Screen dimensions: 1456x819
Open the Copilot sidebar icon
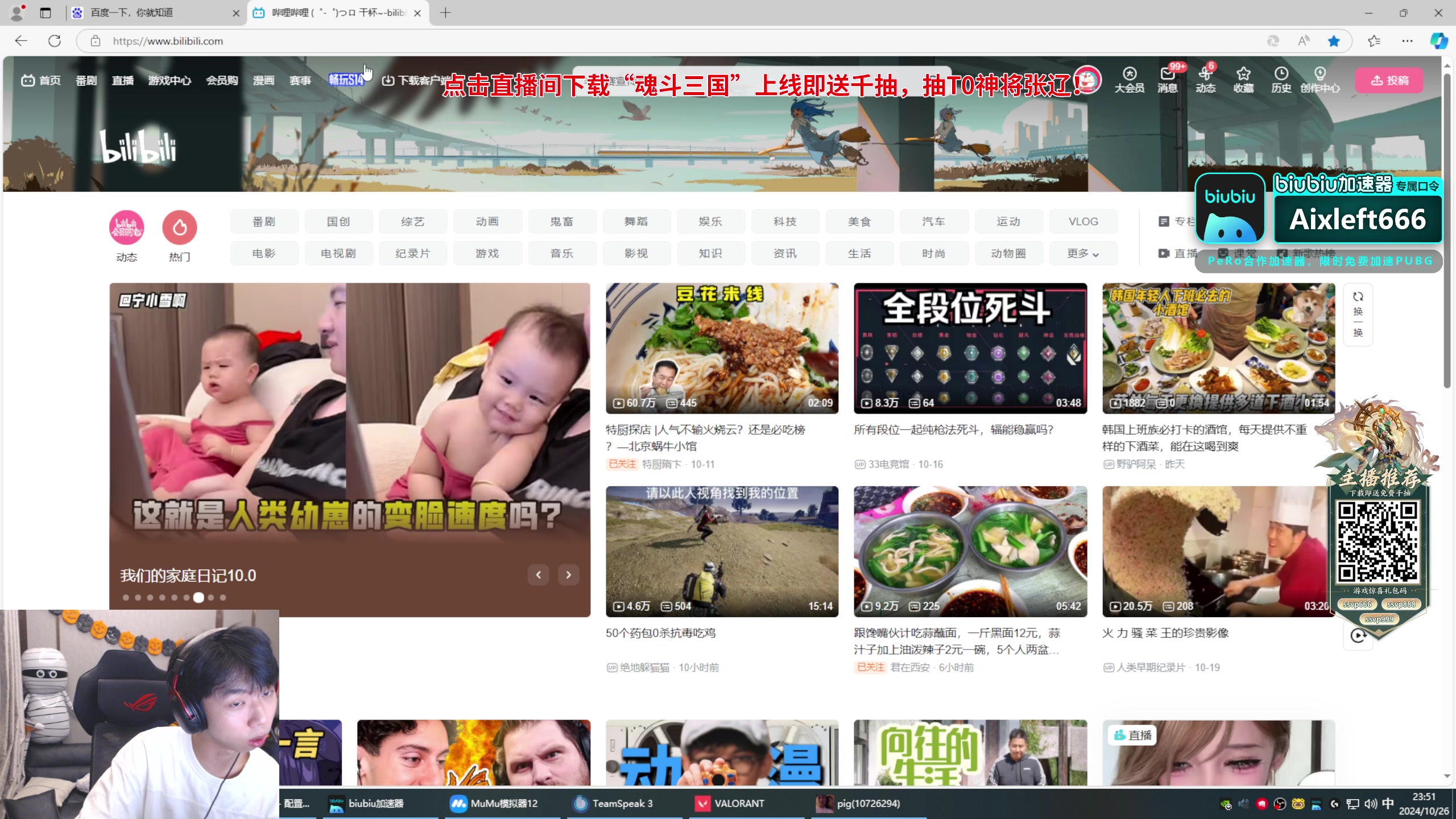(1438, 41)
